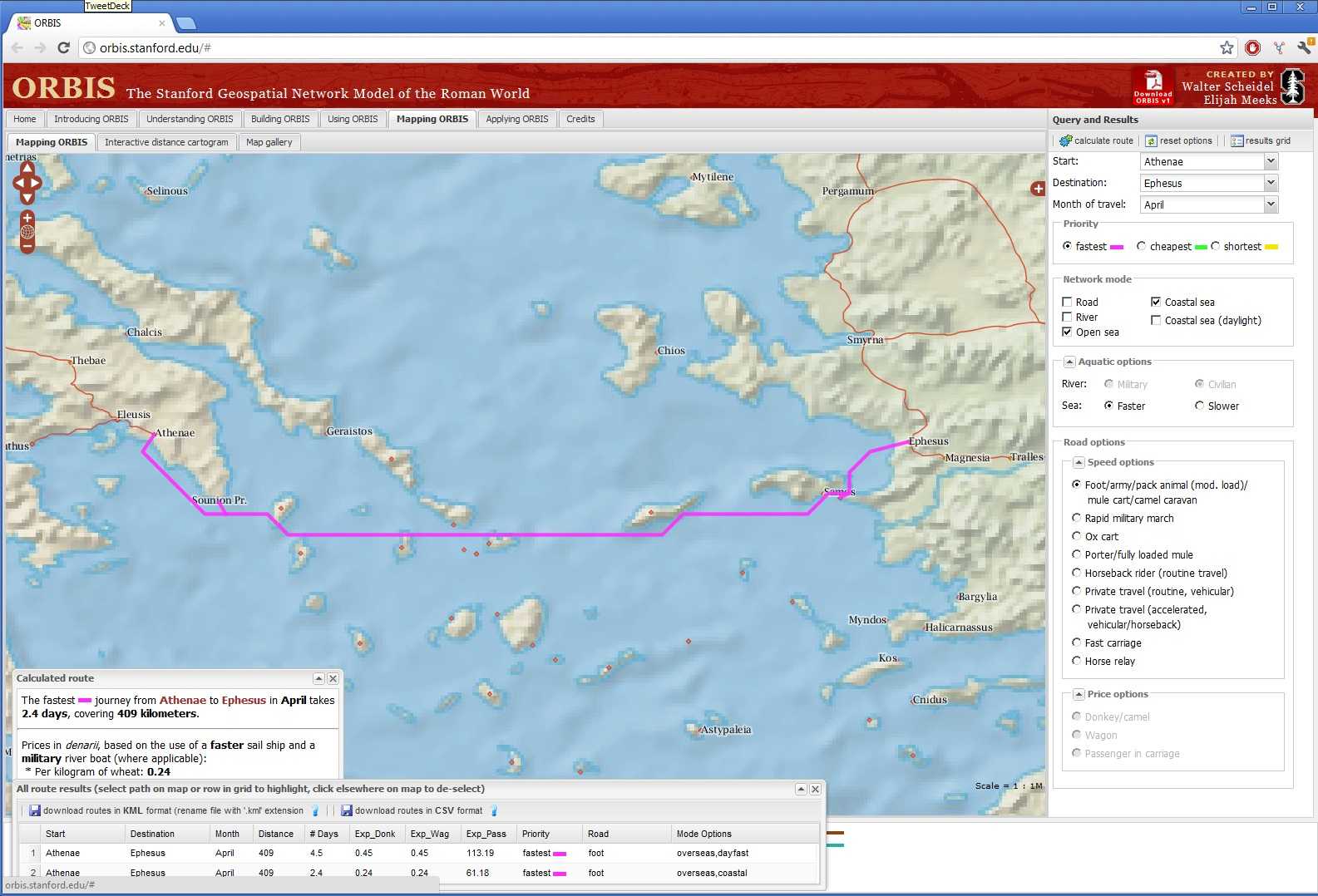
Task: Uncheck the Coastal sea checkbox
Action: point(1156,302)
